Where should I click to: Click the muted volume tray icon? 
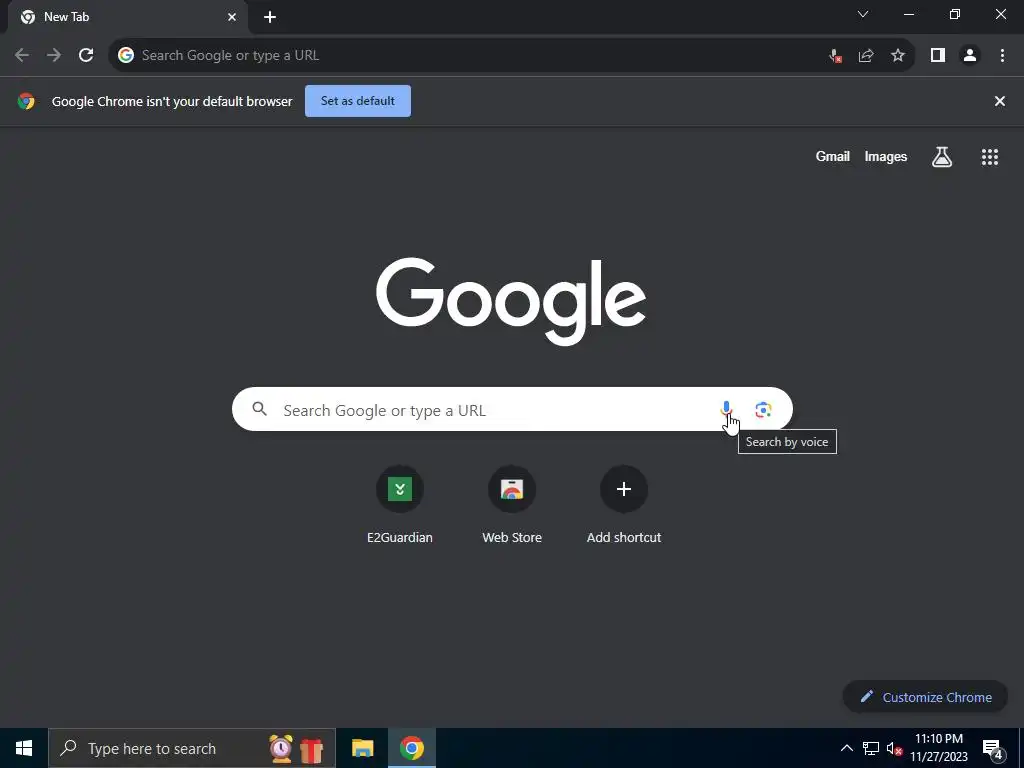[894, 748]
